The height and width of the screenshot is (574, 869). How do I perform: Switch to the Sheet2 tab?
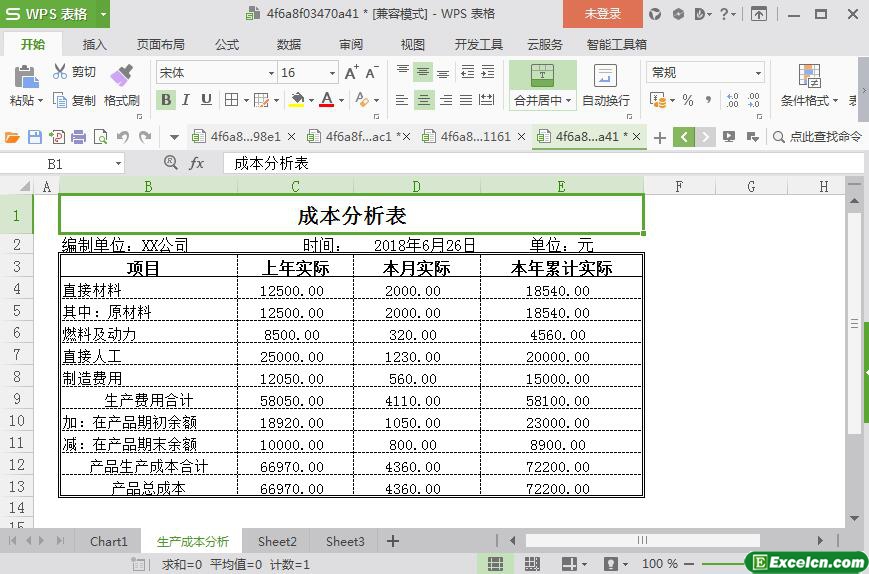(x=277, y=541)
